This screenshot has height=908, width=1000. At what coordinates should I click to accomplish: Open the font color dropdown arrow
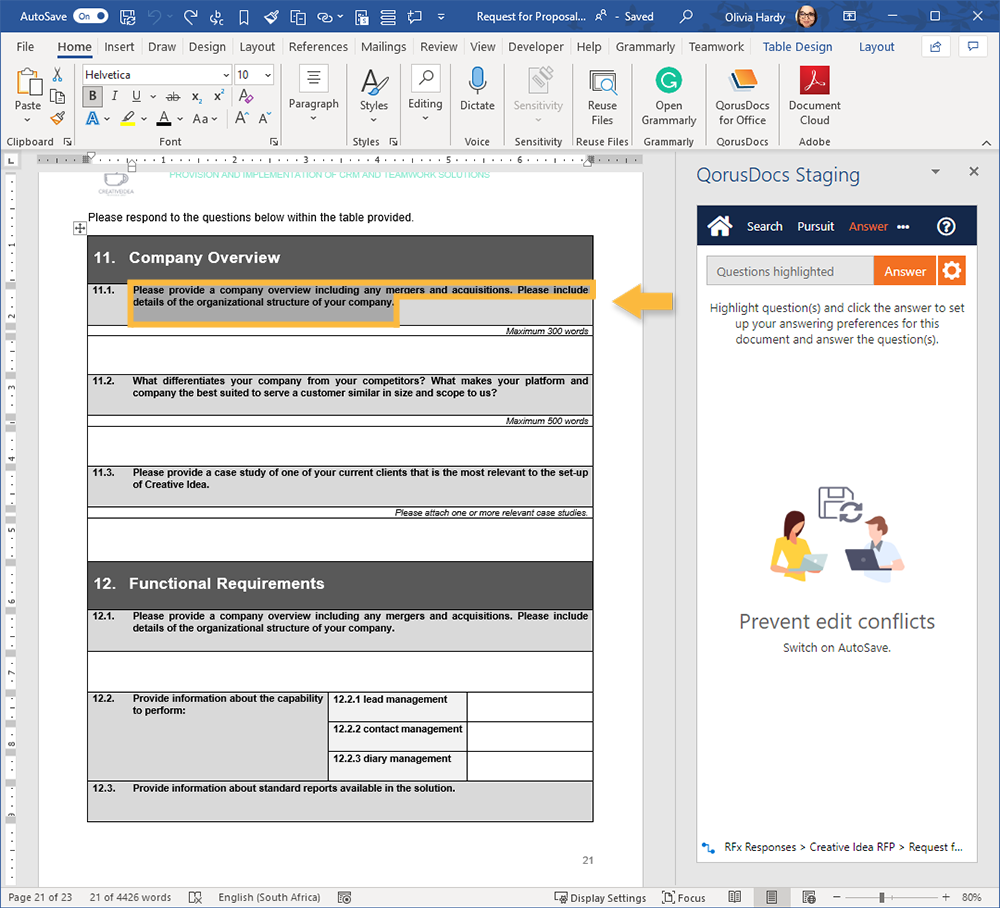[180, 119]
